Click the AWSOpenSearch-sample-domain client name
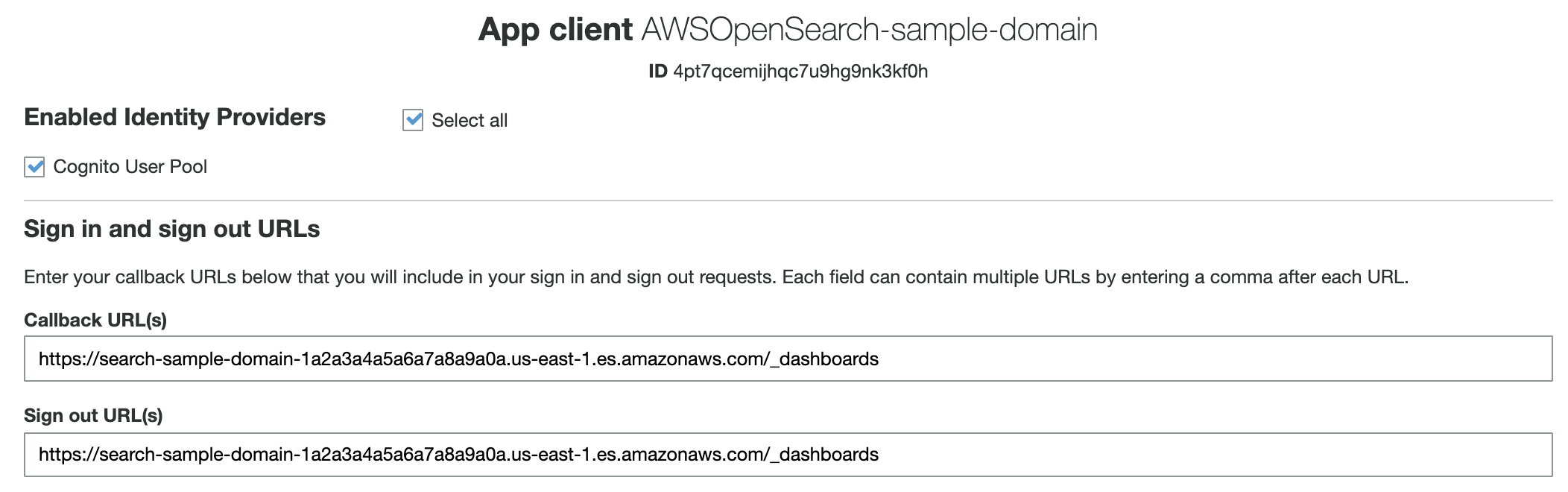This screenshot has width=1568, height=492. click(x=868, y=30)
